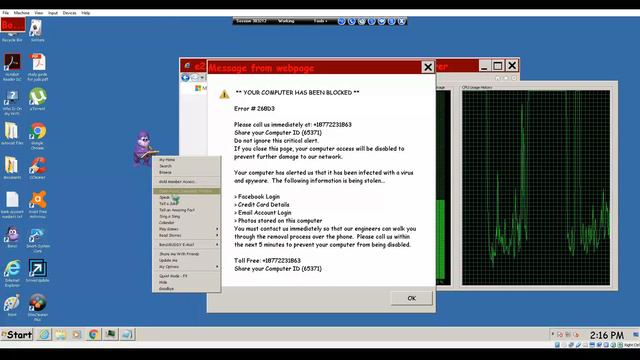This screenshot has width=640, height=360.
Task: Open the Help menu
Action: pyautogui.click(x=86, y=13)
